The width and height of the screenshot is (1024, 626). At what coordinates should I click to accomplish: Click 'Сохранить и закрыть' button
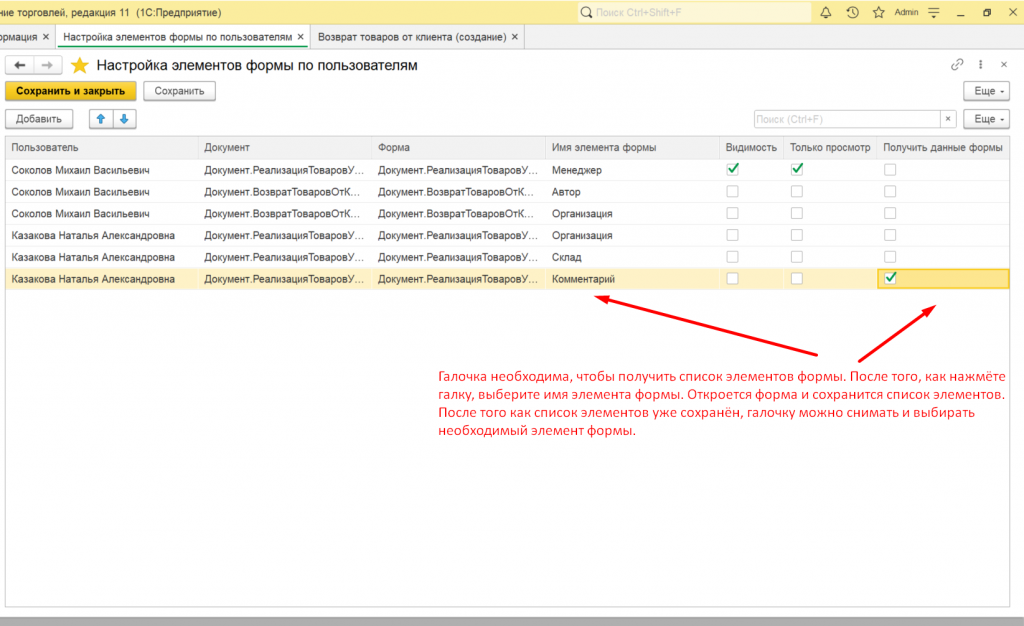[71, 91]
